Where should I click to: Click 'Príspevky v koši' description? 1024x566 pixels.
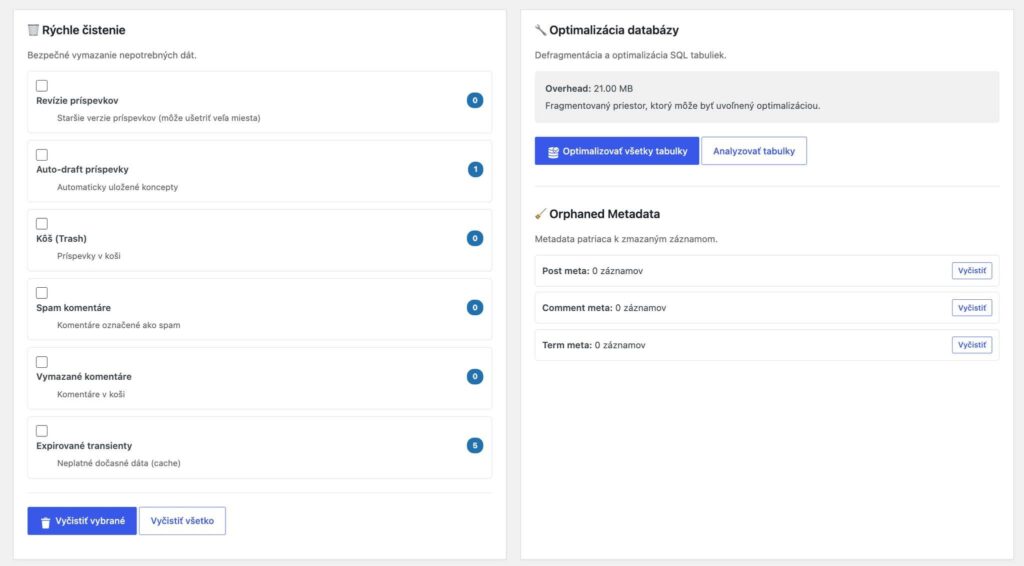coord(89,256)
